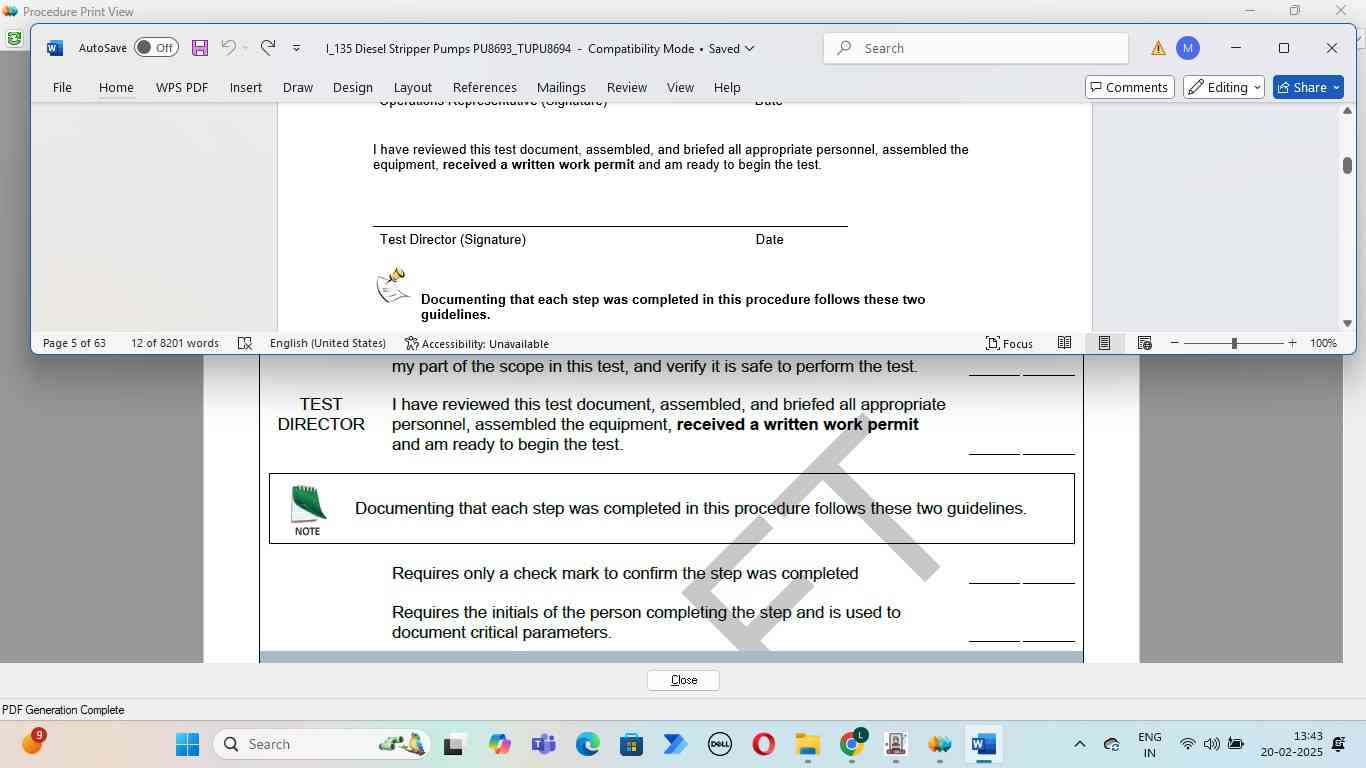Open Microsoft Store from taskbar
The width and height of the screenshot is (1366, 768).
[x=631, y=744]
